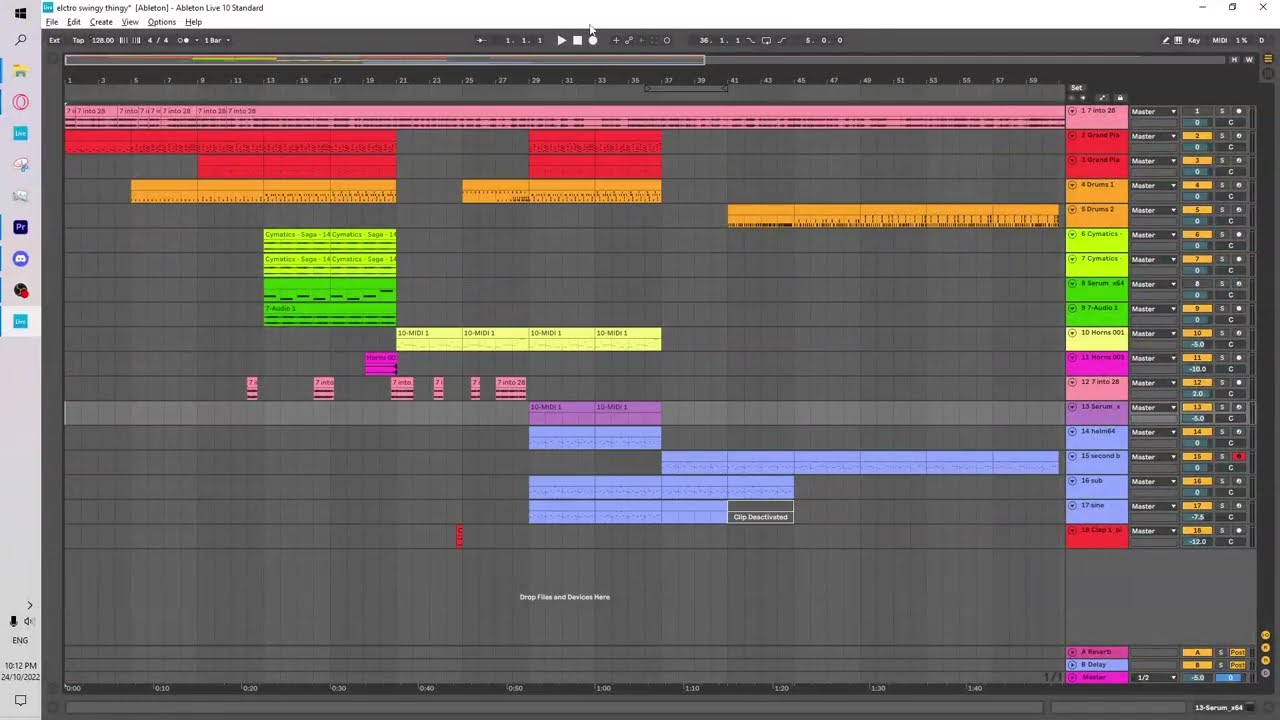Open Discord from taskbar

pyautogui.click(x=20, y=258)
